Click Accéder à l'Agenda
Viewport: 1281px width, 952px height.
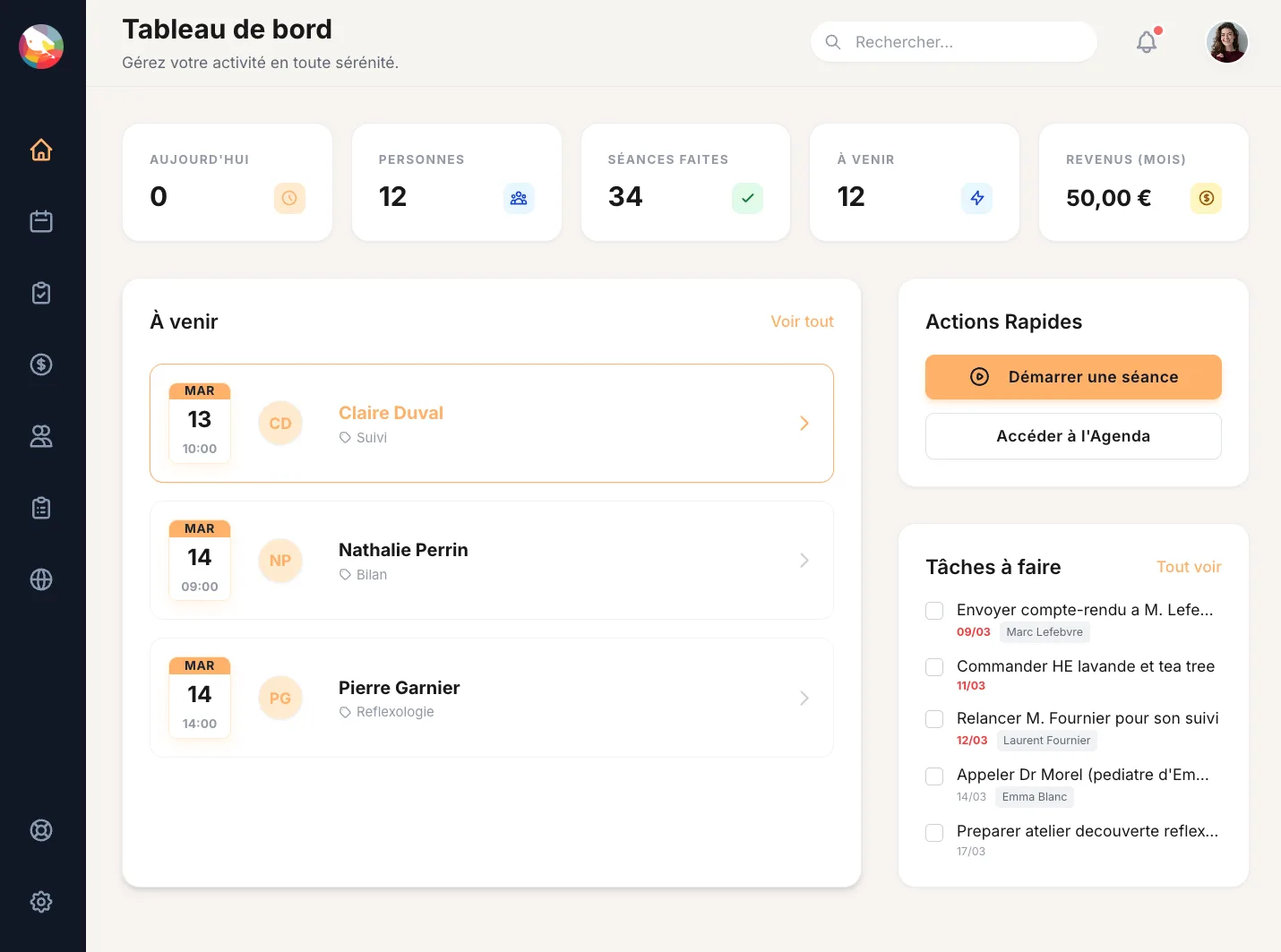click(1072, 436)
